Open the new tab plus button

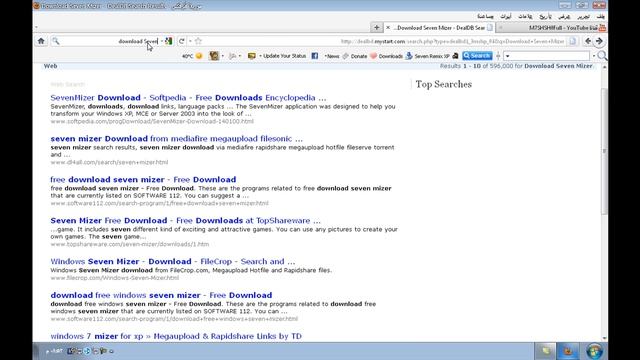pyautogui.click(x=376, y=28)
